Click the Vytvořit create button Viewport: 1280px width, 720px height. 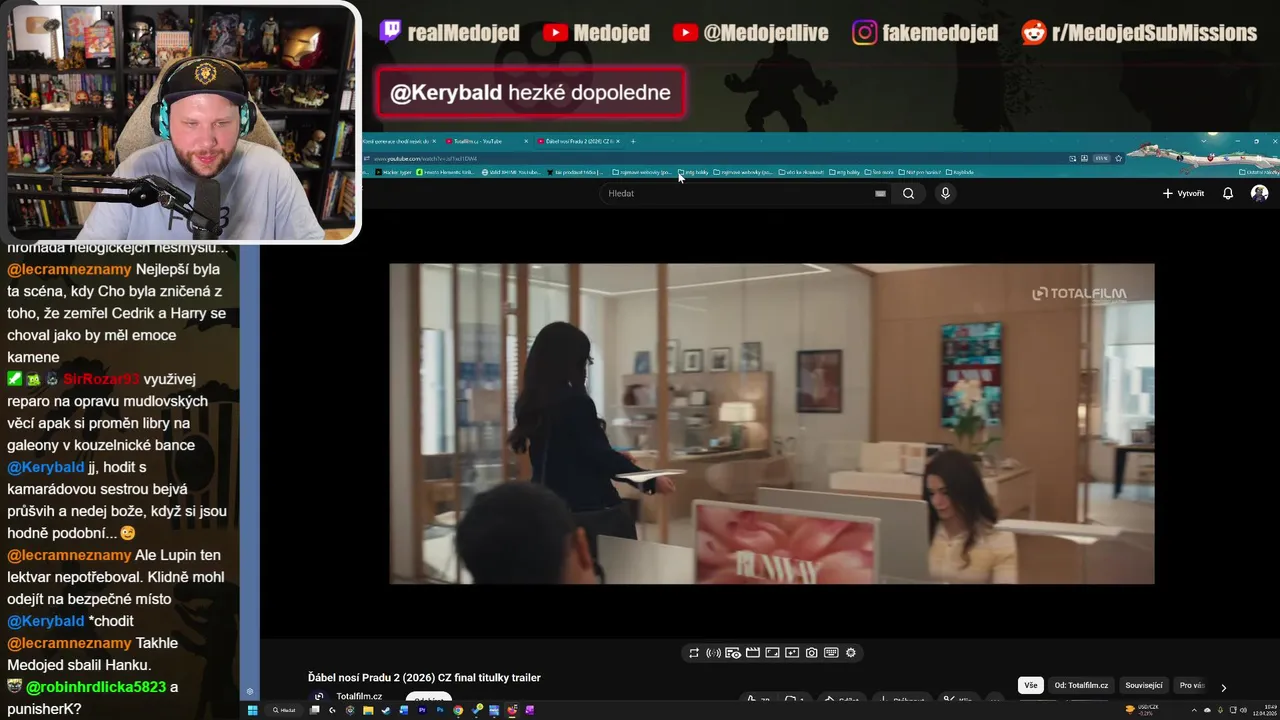(1183, 193)
